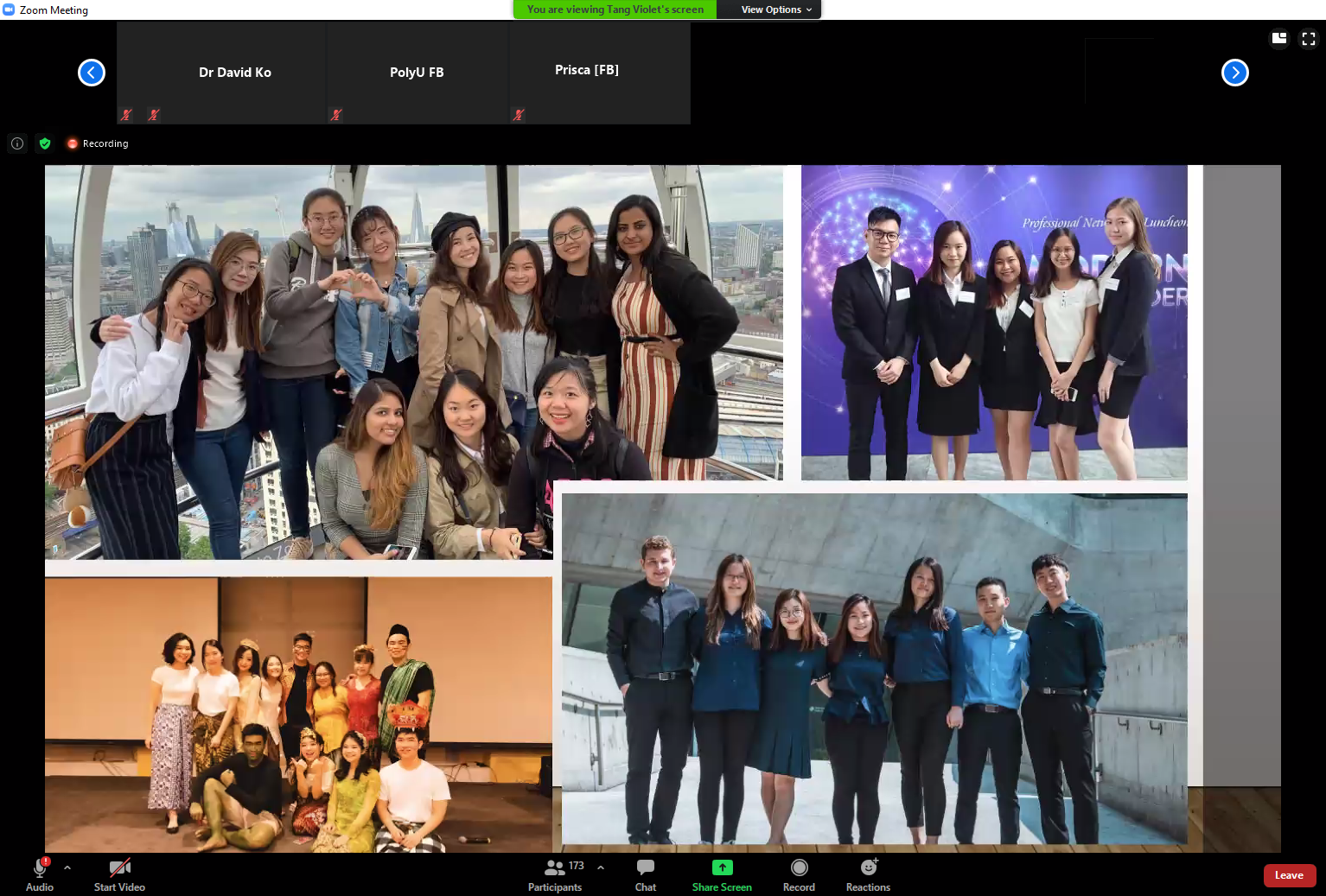
Task: Leave the meeting
Action: [1289, 875]
